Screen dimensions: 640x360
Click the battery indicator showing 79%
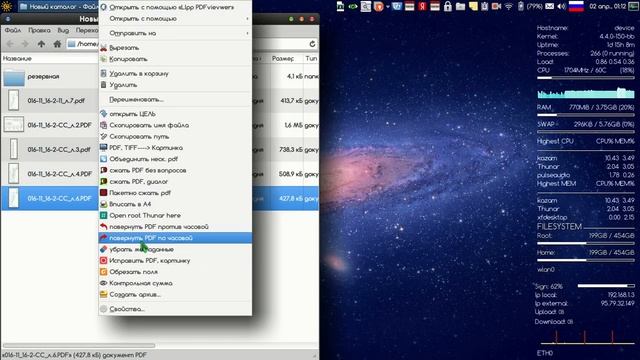pyautogui.click(x=530, y=7)
